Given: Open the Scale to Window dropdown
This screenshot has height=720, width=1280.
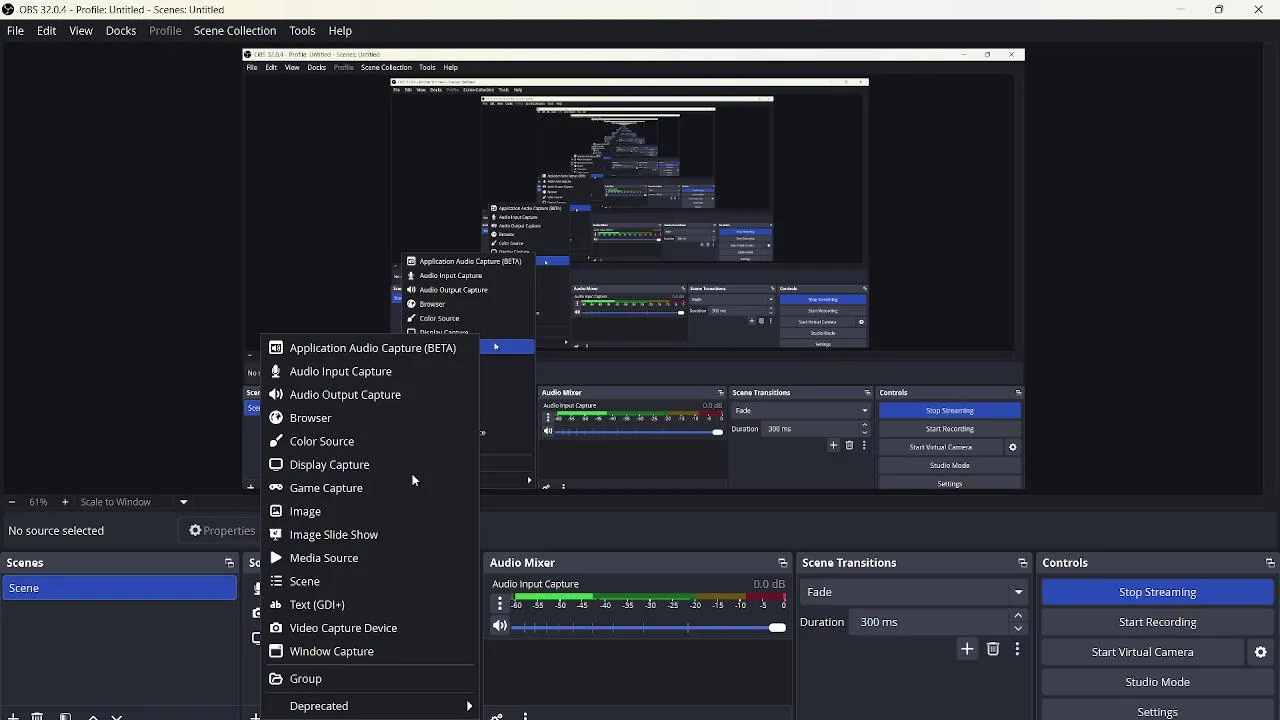Looking at the screenshot, I should point(133,502).
